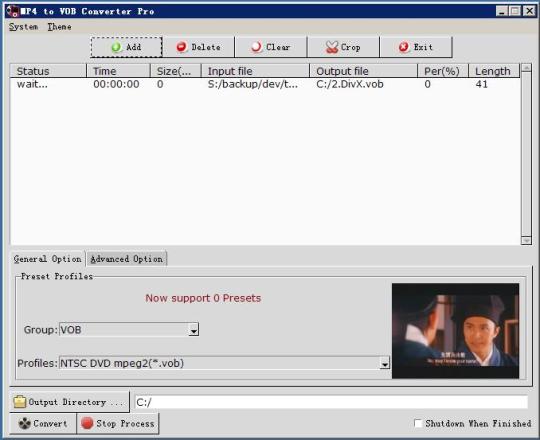The image size is (540, 440).
Task: Sort by the Status column header
Action: pyautogui.click(x=48, y=71)
